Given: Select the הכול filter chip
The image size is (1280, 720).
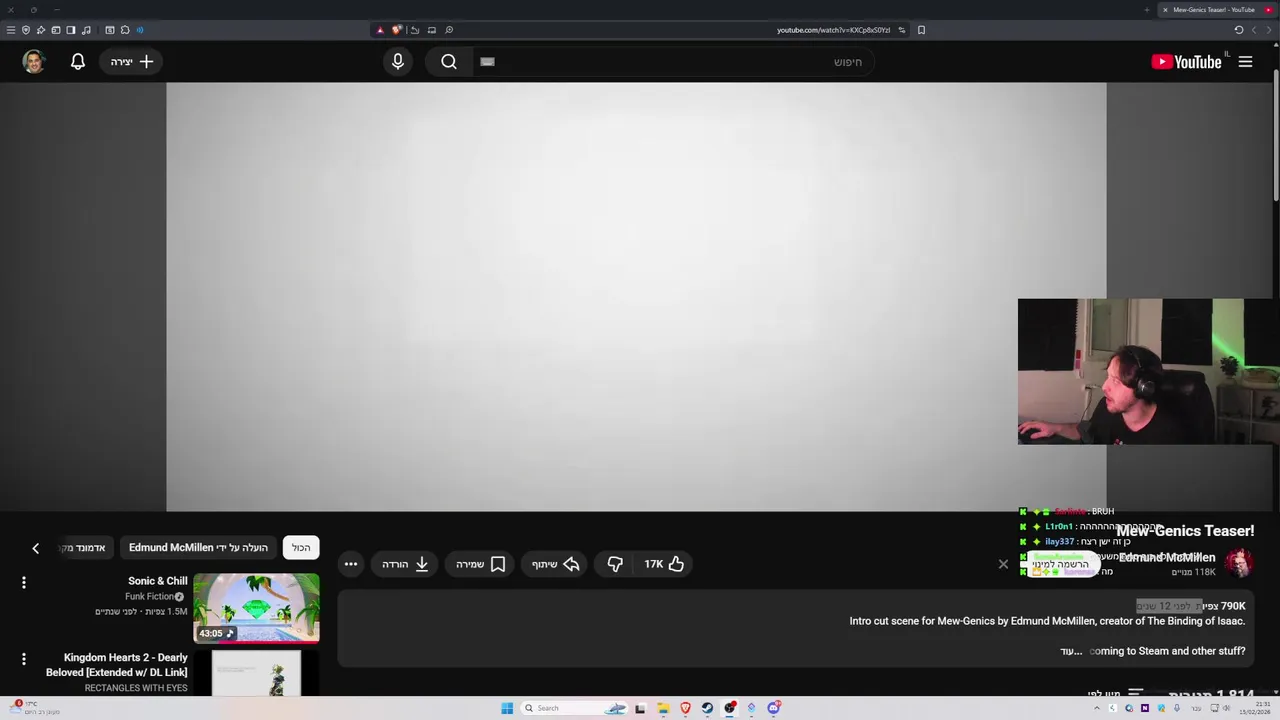Looking at the screenshot, I should (301, 548).
